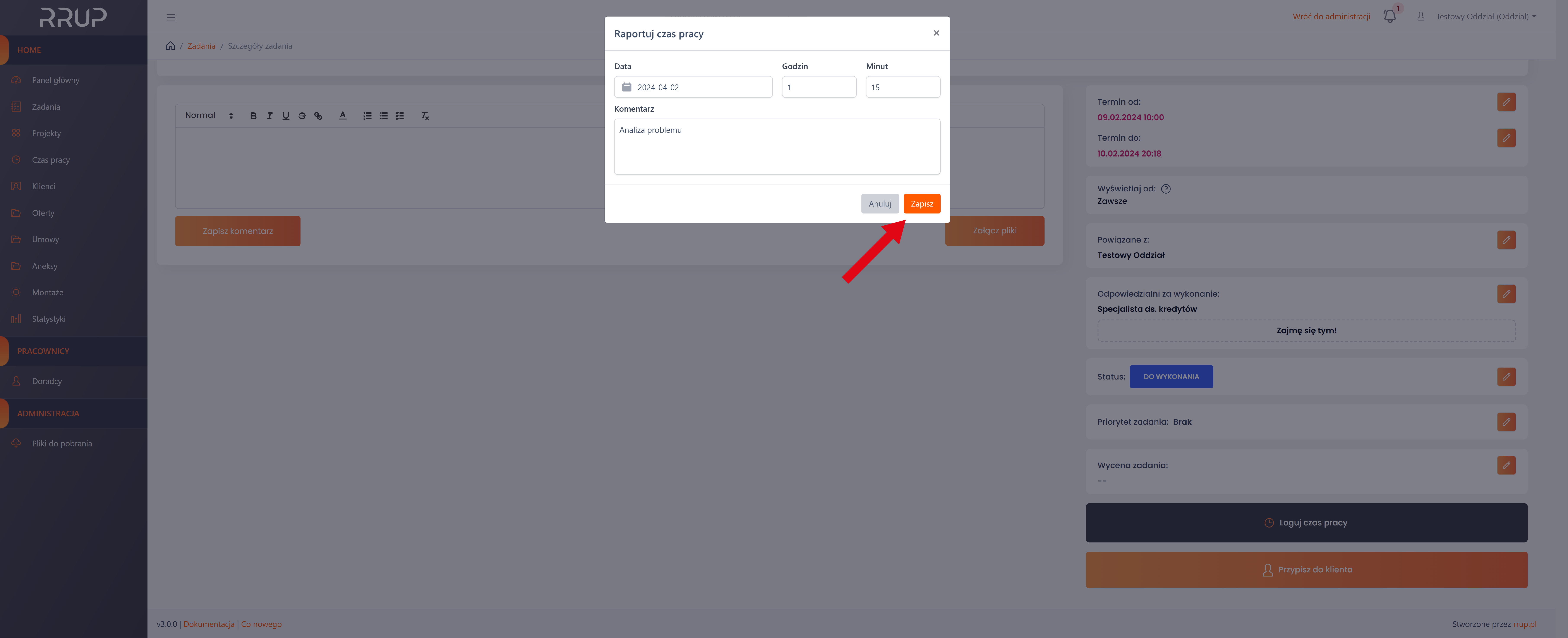Open the Normal text style dropdown
The height and width of the screenshot is (638, 1568).
[x=209, y=116]
